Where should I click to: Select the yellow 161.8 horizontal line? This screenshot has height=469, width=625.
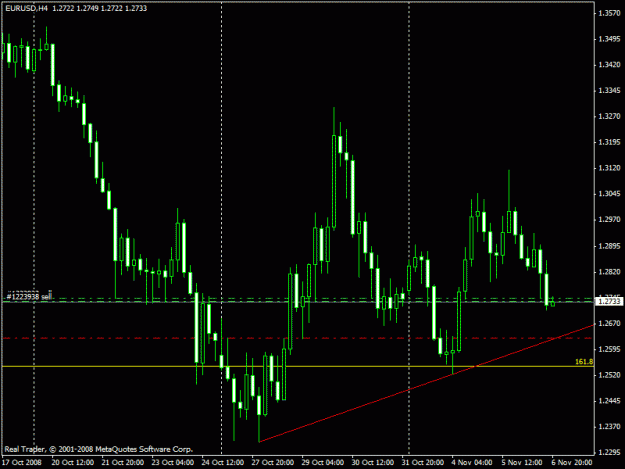coord(298,366)
